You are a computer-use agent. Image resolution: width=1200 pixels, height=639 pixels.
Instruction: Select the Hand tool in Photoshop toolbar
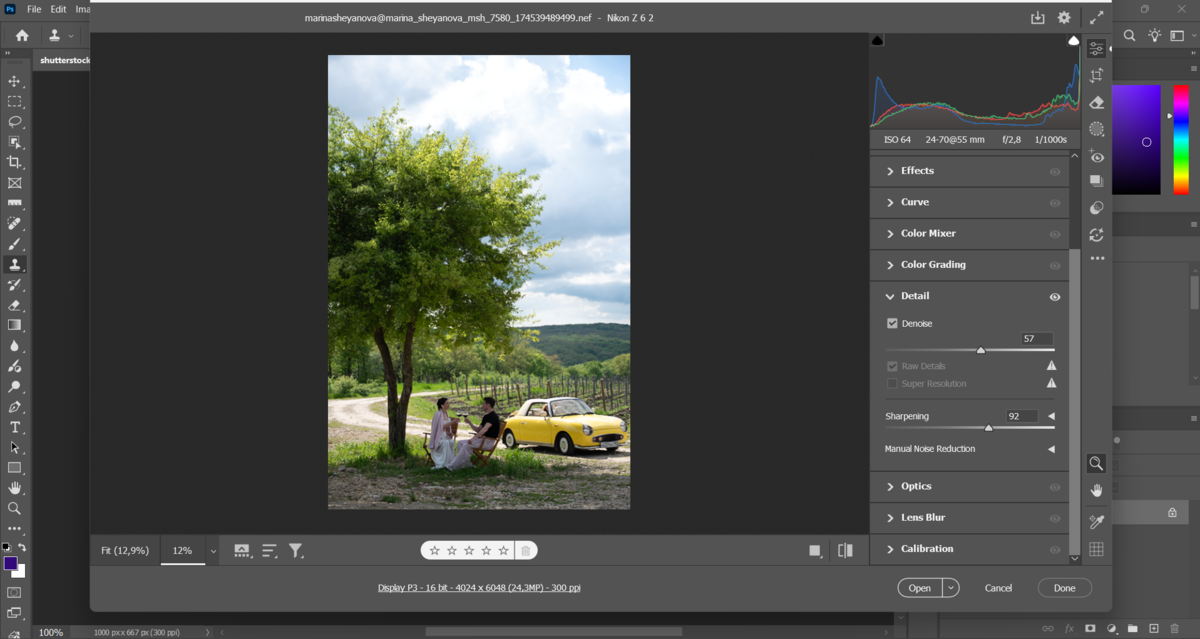14,488
